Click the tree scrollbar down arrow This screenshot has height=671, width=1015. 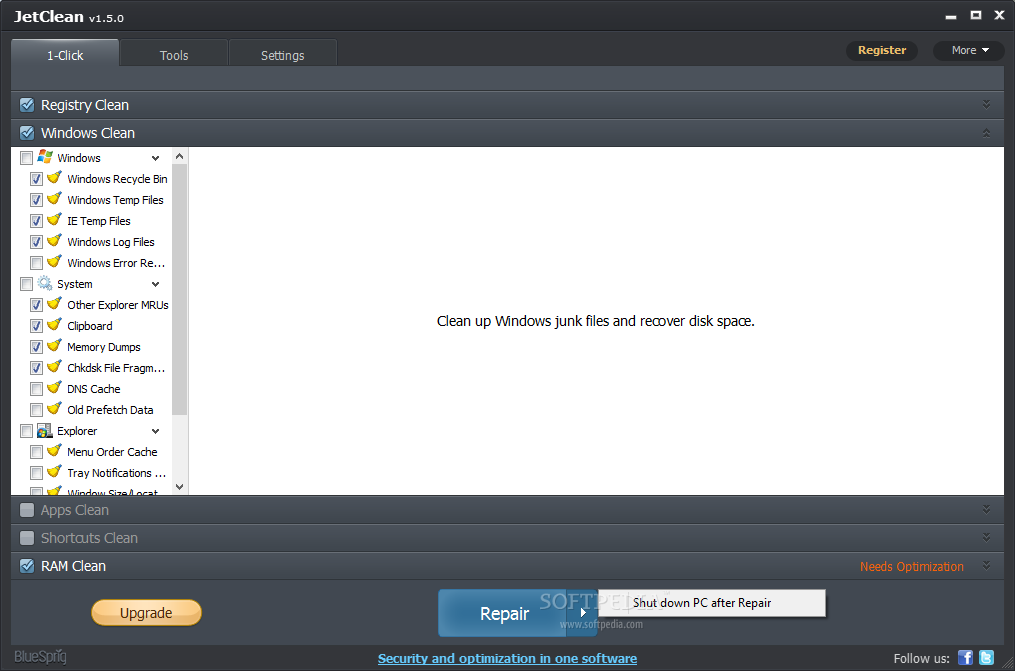tap(179, 487)
